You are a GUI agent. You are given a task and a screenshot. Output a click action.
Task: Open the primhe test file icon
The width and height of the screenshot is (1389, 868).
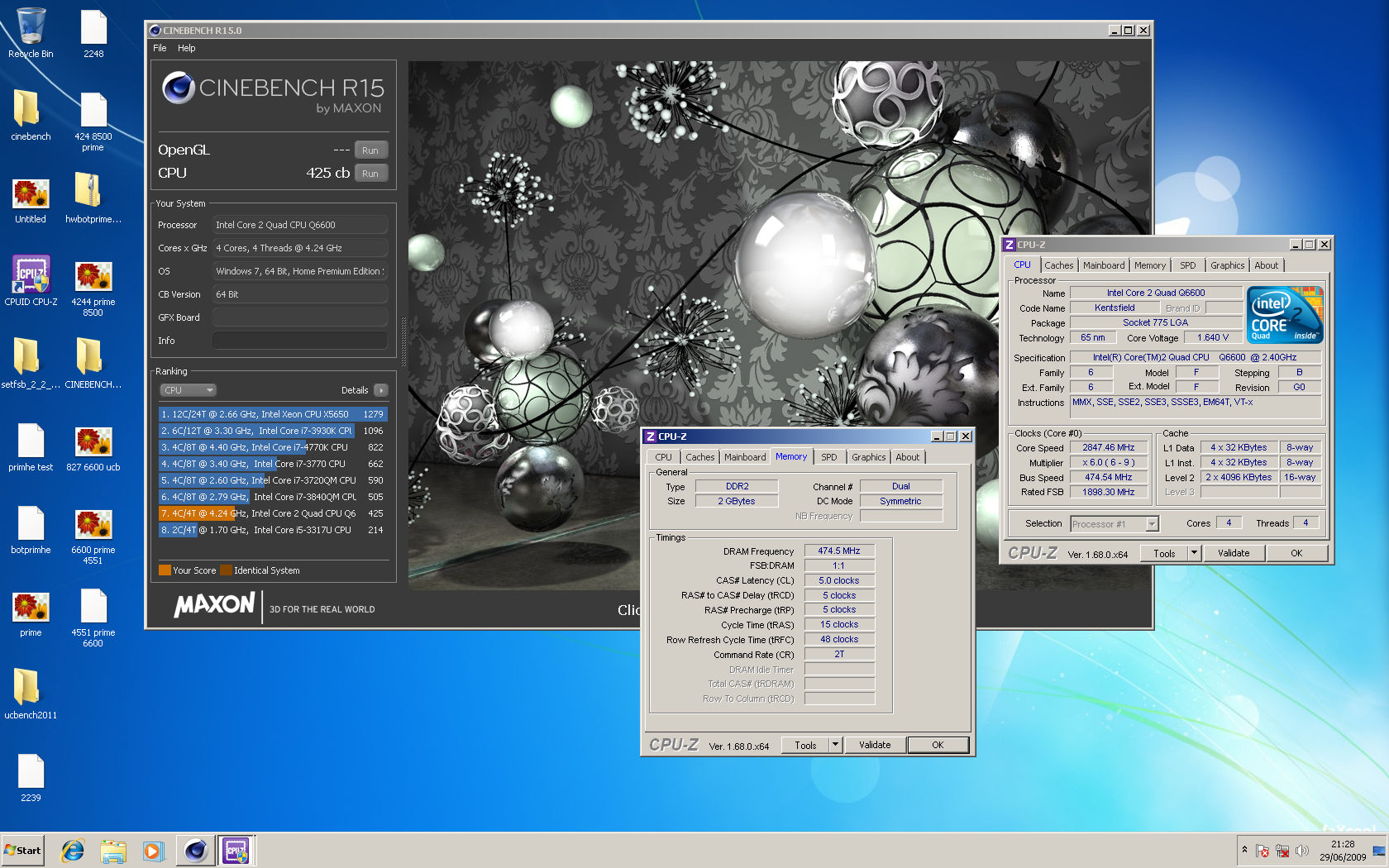pyautogui.click(x=31, y=446)
